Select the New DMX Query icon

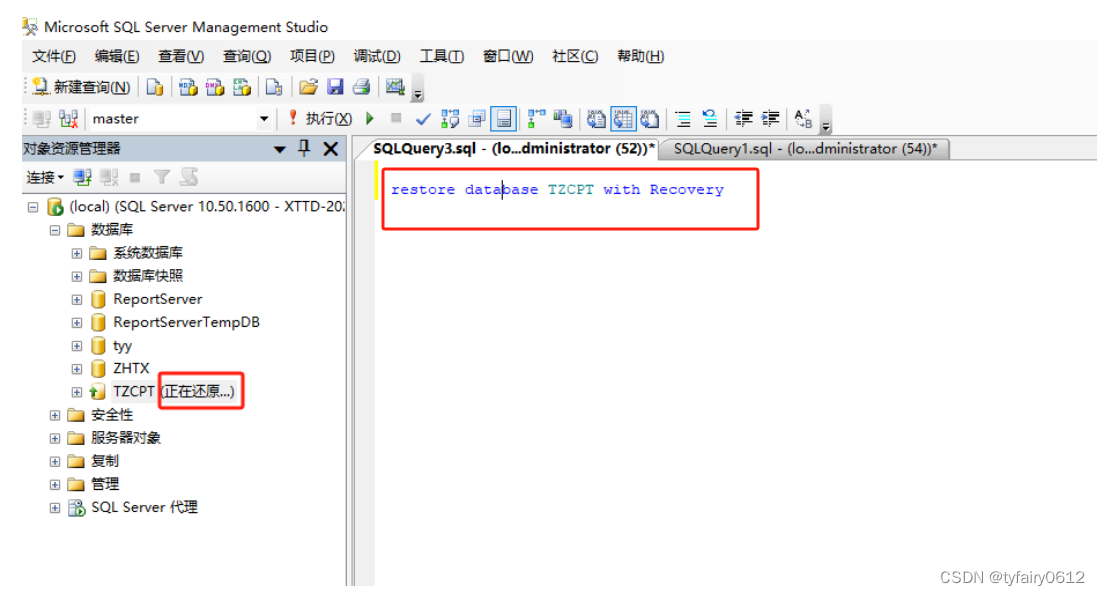tap(215, 87)
